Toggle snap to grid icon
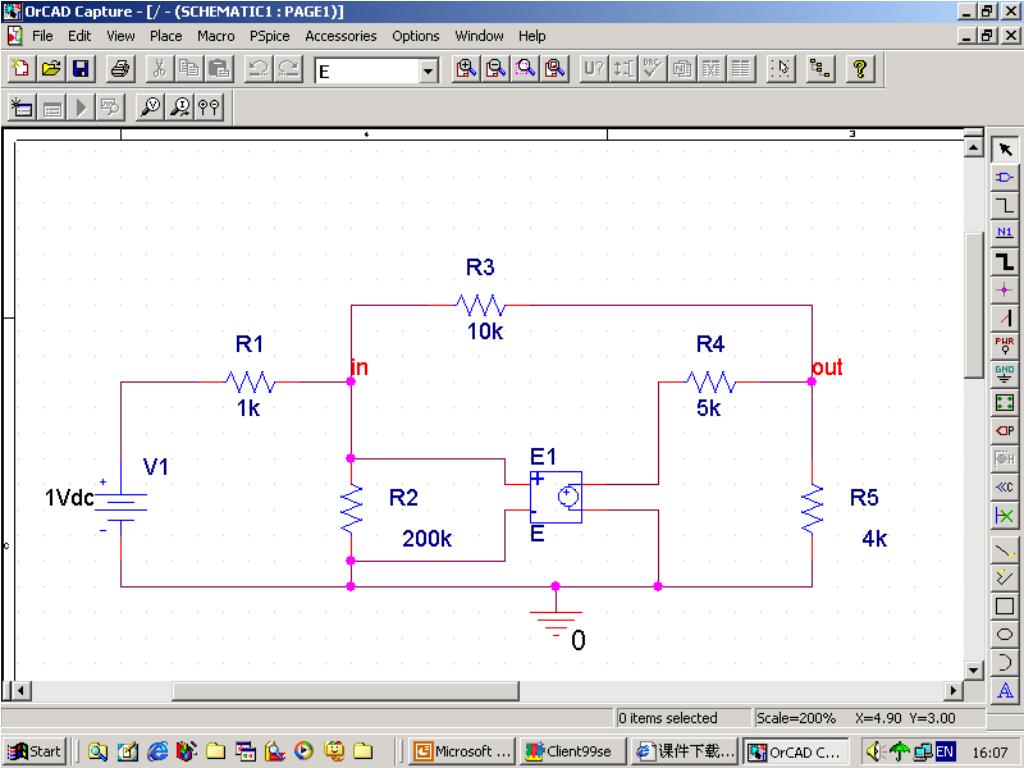1024x768 pixels. tap(780, 69)
